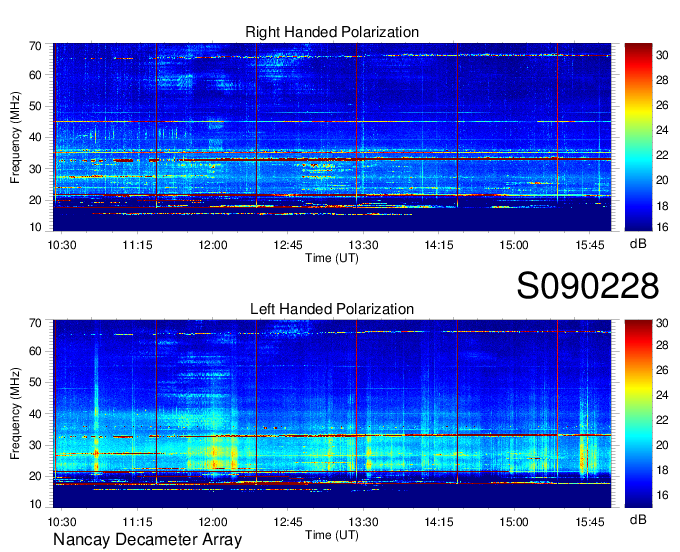680x552 pixels.
Task: Click the top plot's 'Frequency (MHz)' axis label
Action: 15,137
